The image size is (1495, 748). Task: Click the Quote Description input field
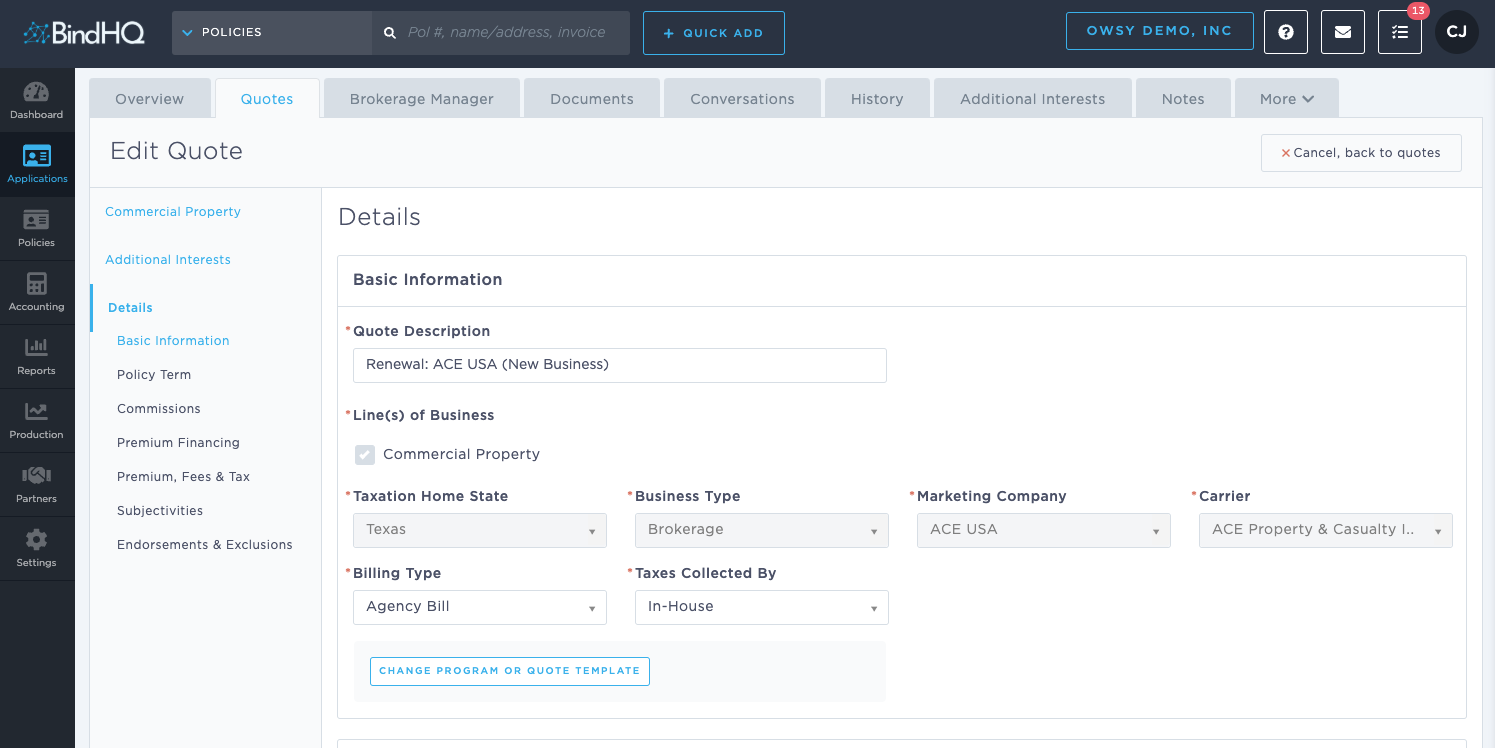620,365
